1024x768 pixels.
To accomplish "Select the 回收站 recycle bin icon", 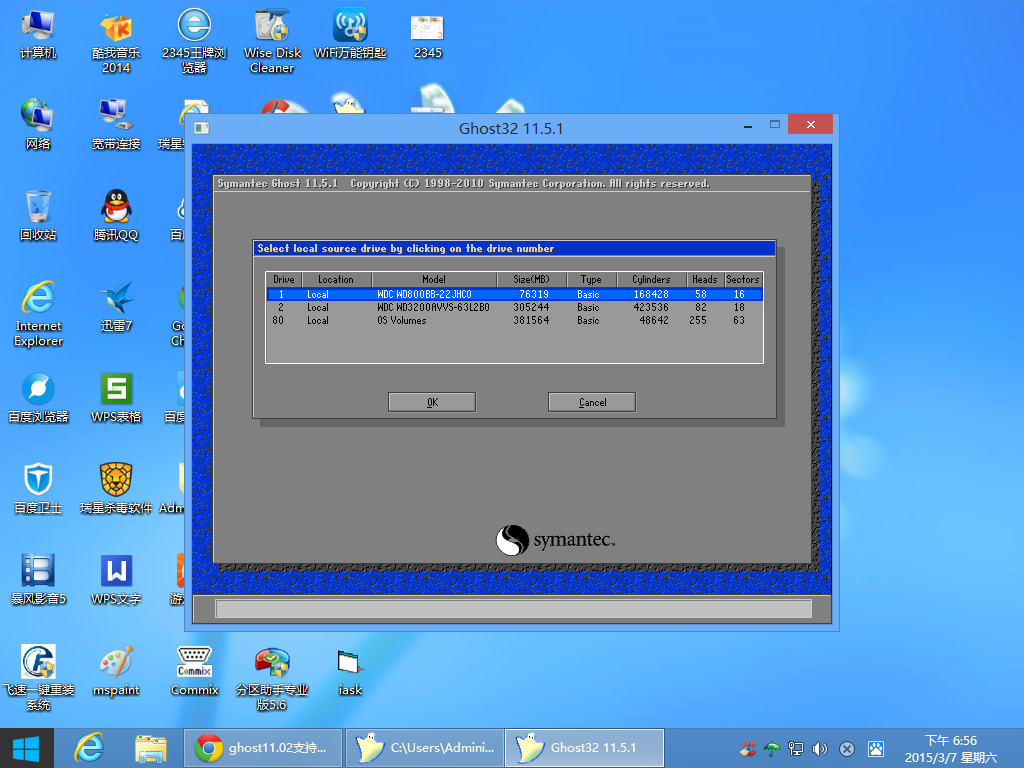I will [38, 208].
